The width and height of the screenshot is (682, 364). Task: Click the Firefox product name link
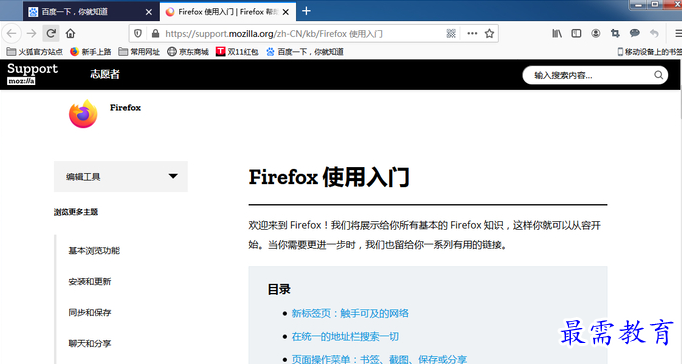point(125,107)
